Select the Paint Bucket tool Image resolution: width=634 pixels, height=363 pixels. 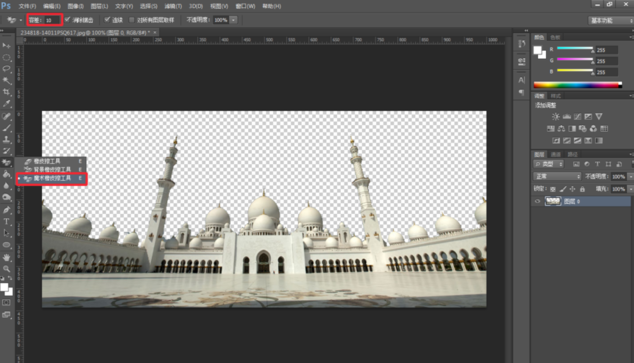tap(6, 175)
